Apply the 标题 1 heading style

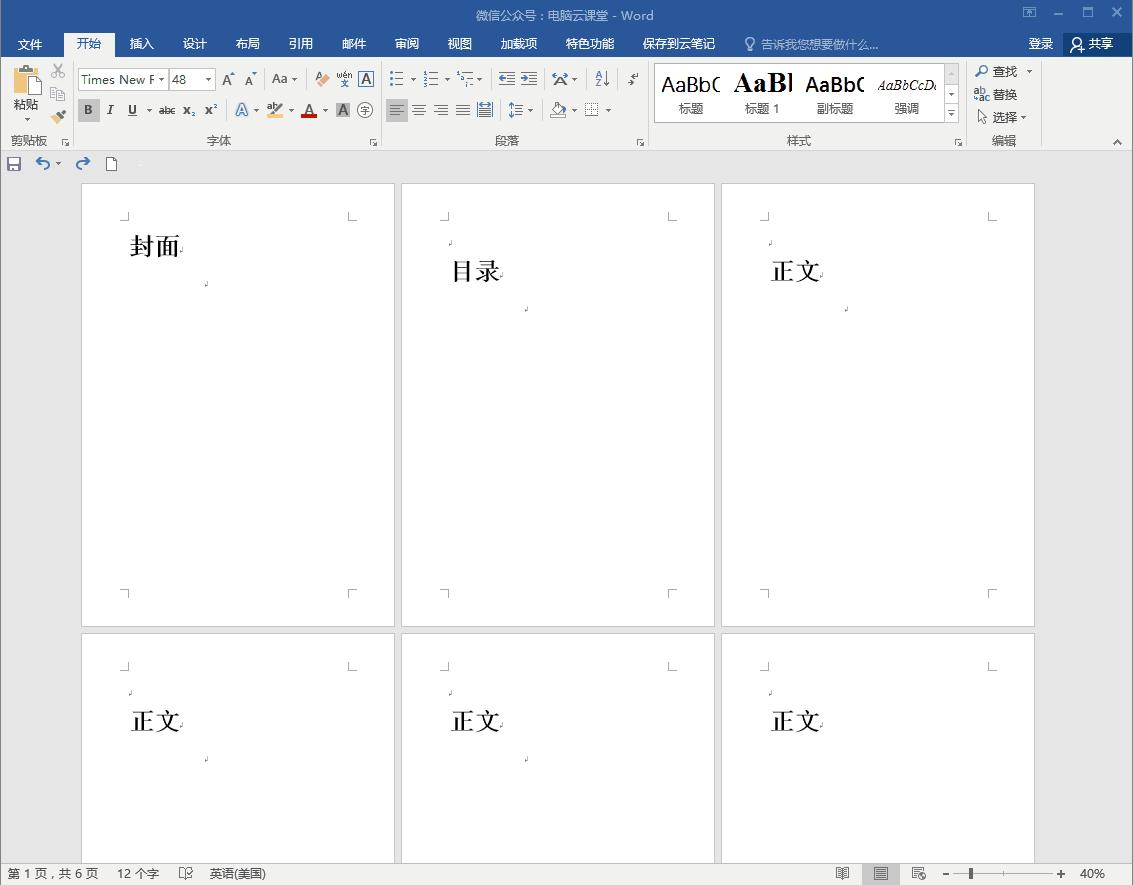pos(762,94)
